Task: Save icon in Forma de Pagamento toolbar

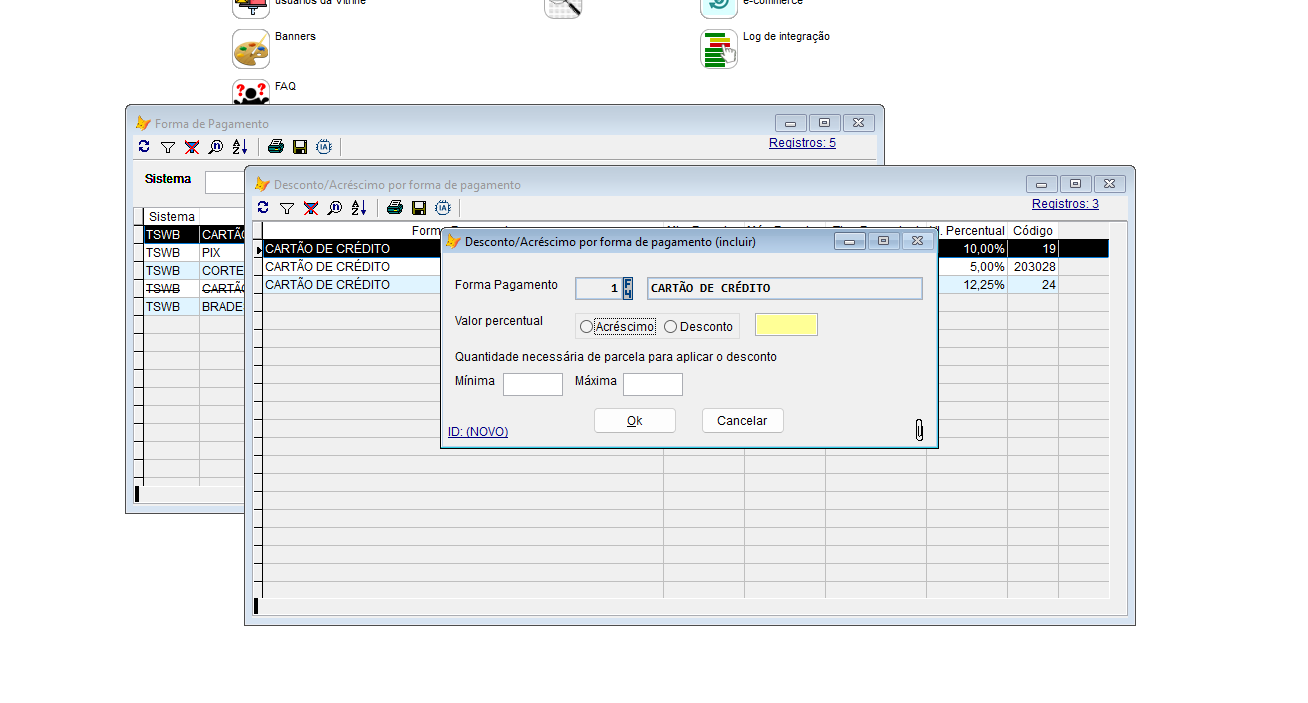Action: (x=300, y=147)
